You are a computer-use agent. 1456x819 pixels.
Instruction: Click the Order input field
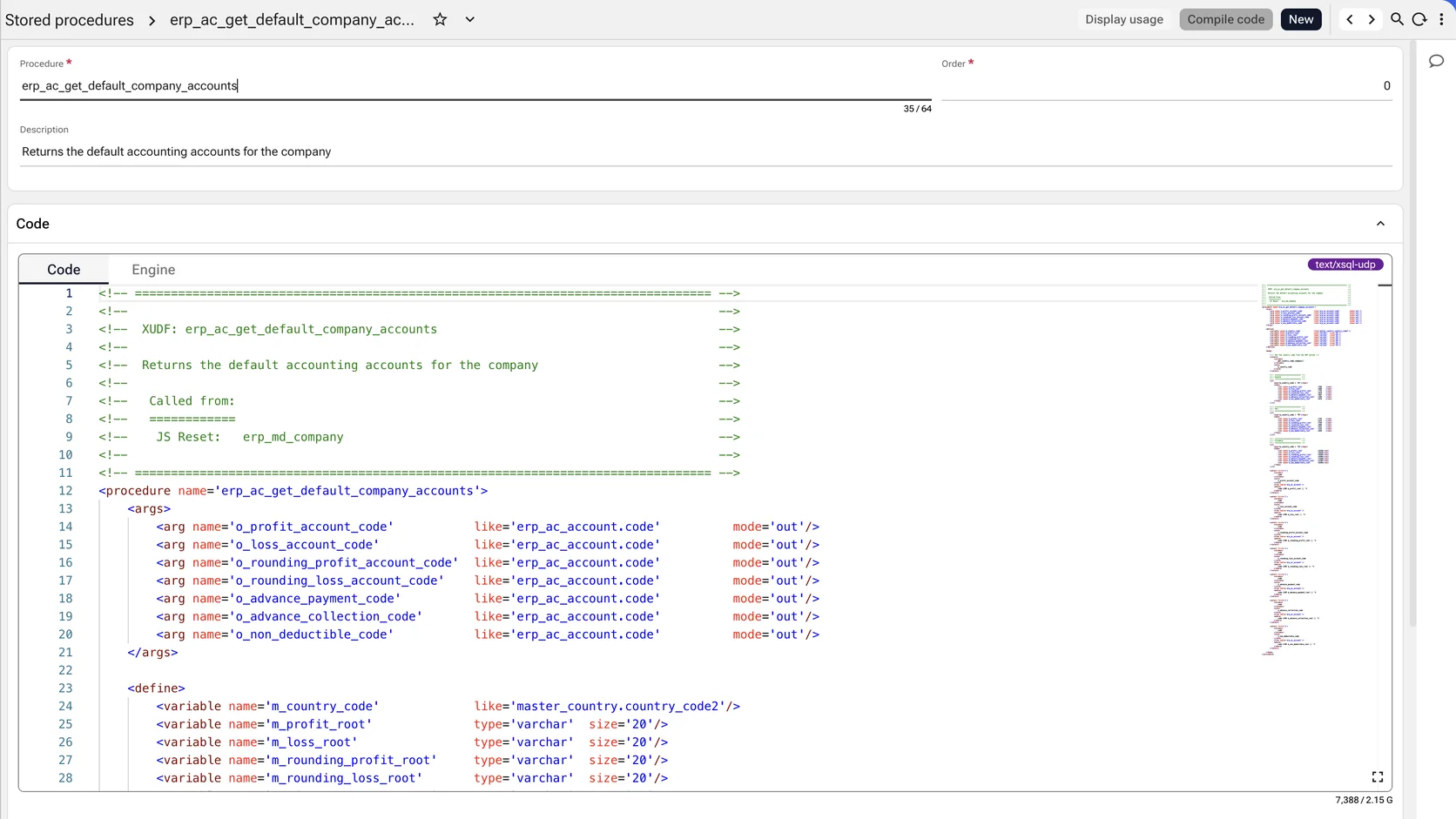[1167, 85]
